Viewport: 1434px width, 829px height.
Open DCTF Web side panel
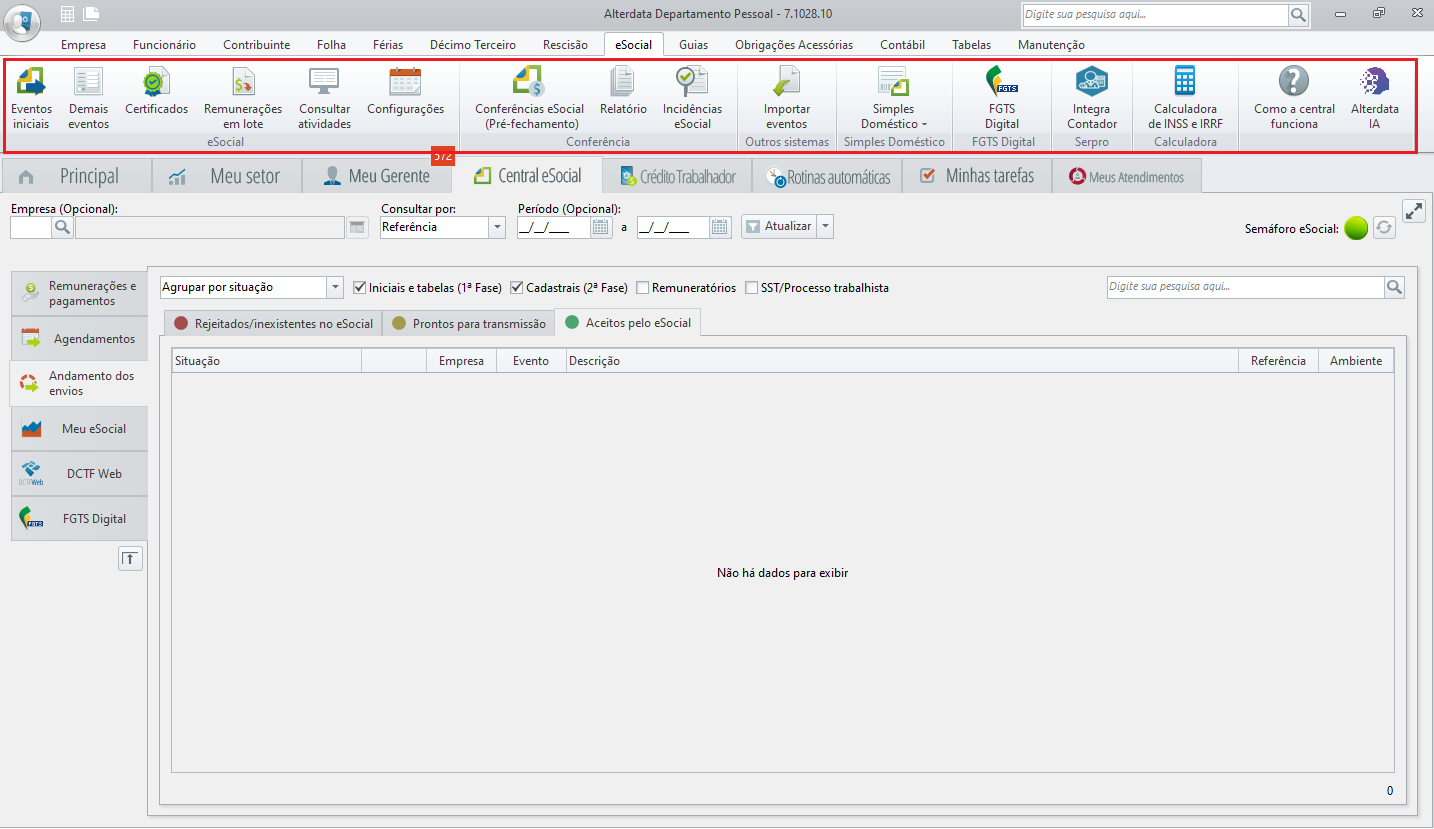[79, 473]
